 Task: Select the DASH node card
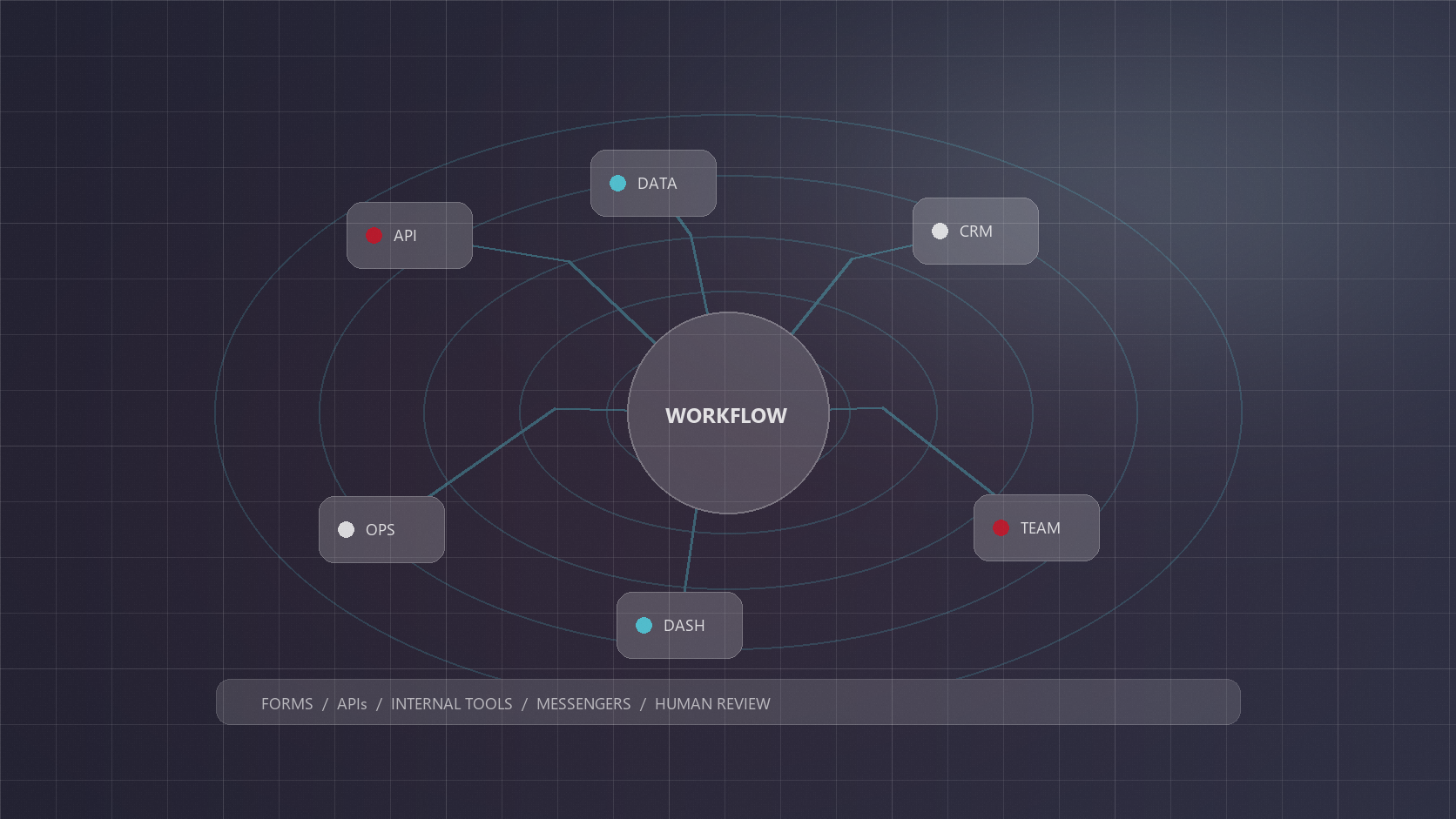coord(679,626)
